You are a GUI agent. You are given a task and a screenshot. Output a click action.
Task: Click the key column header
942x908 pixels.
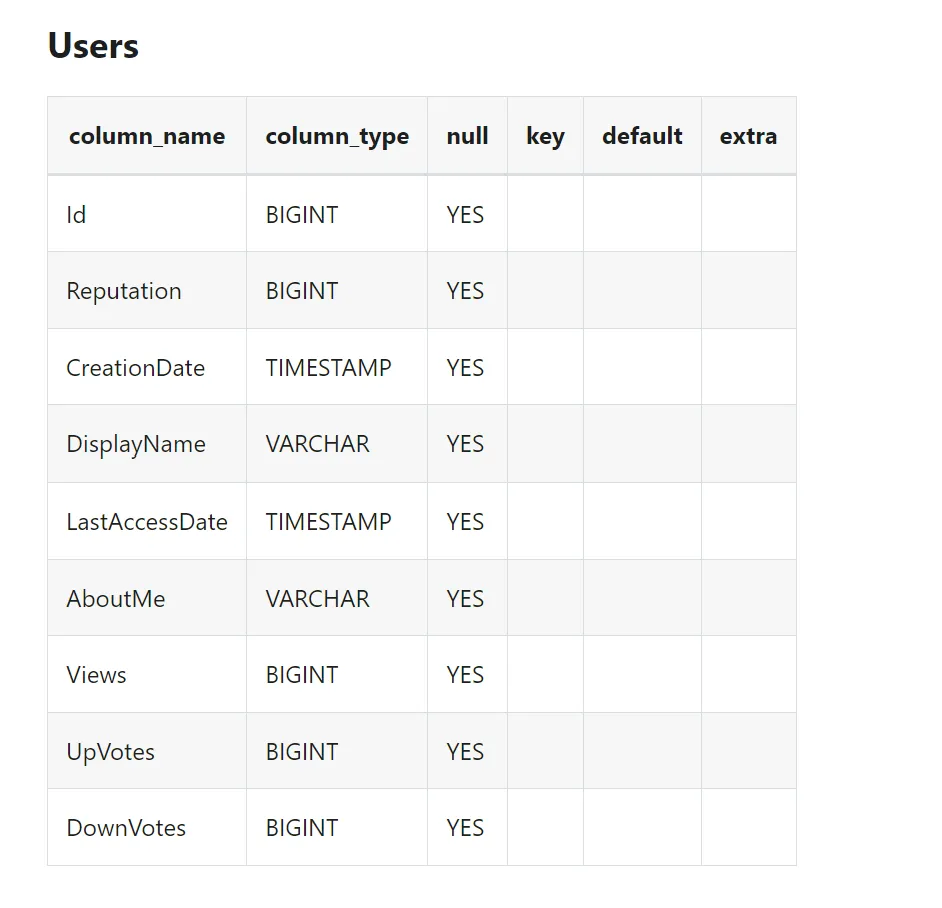545,136
